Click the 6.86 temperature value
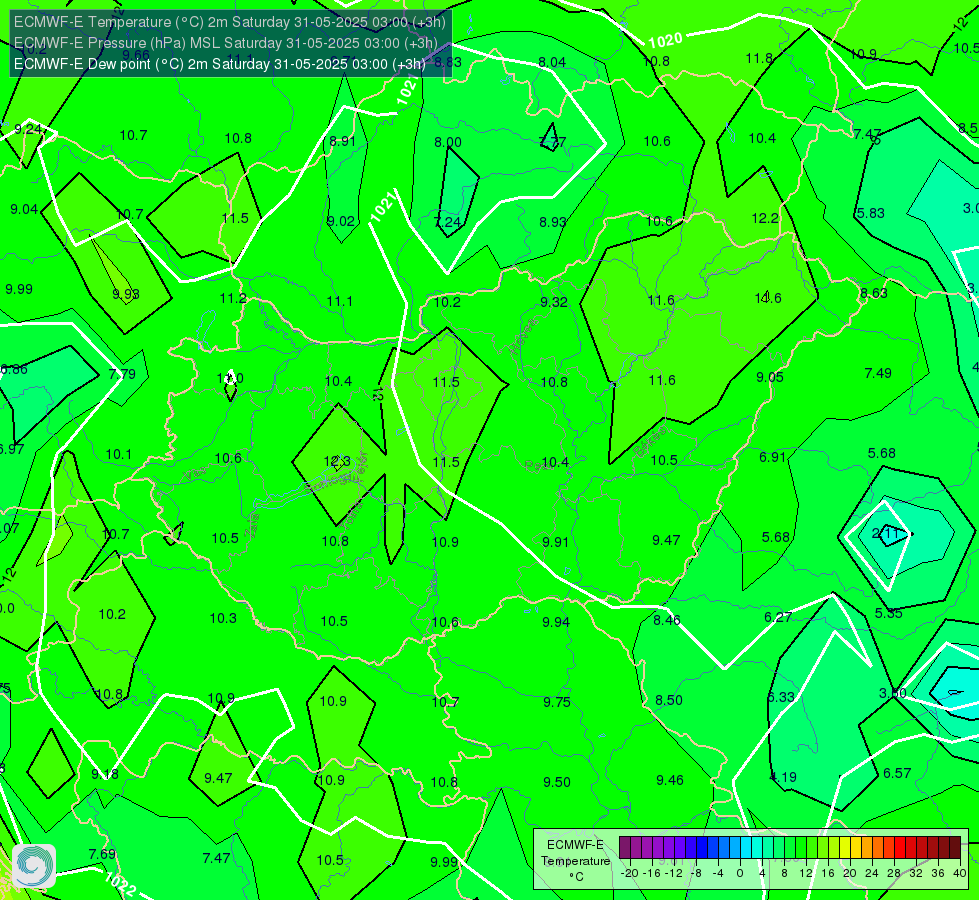This screenshot has height=900, width=979. [14, 369]
